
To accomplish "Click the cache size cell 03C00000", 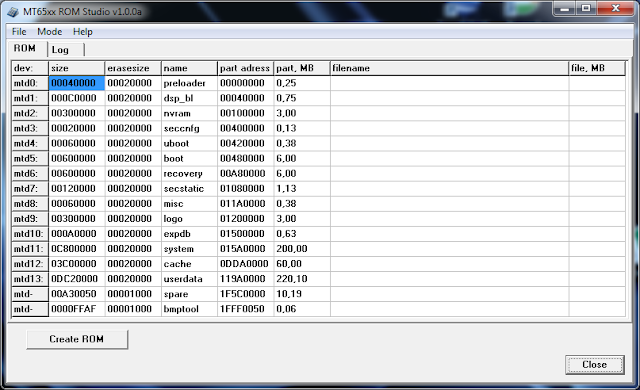I will point(77,264).
